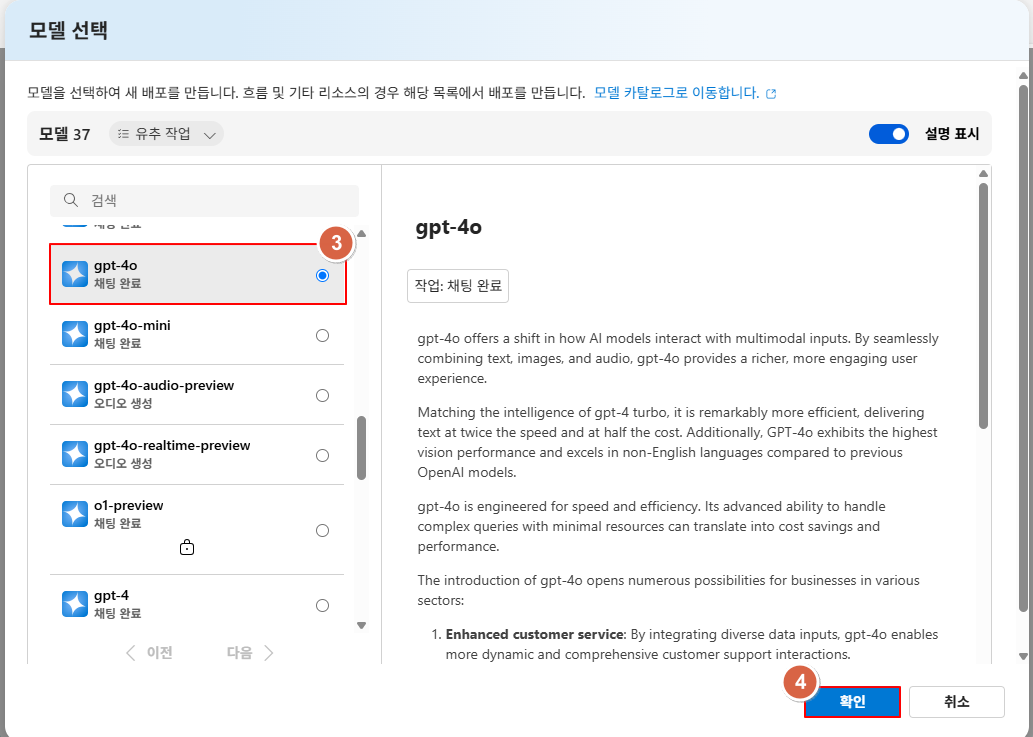Click the 모델 37 count label
The image size is (1033, 737).
pyautogui.click(x=65, y=134)
